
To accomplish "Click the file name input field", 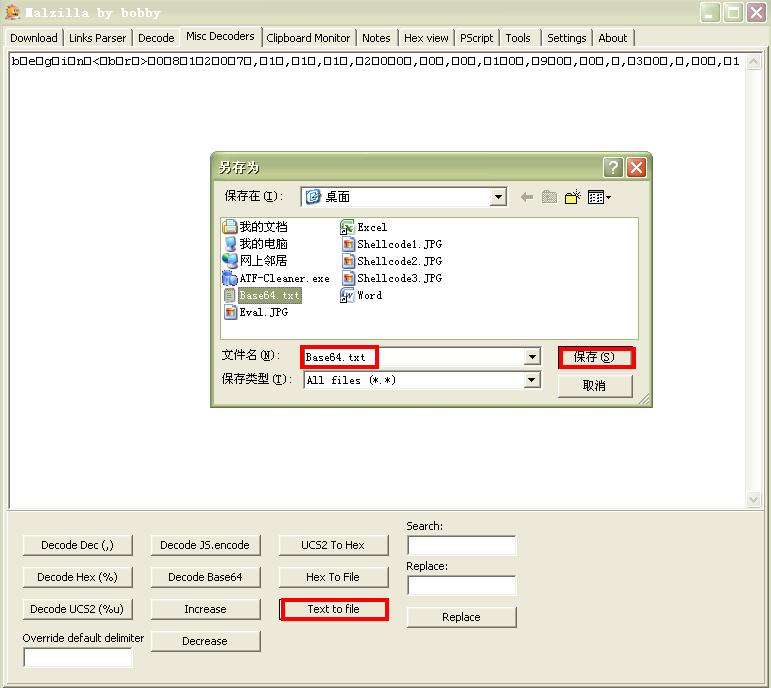I will 414,357.
